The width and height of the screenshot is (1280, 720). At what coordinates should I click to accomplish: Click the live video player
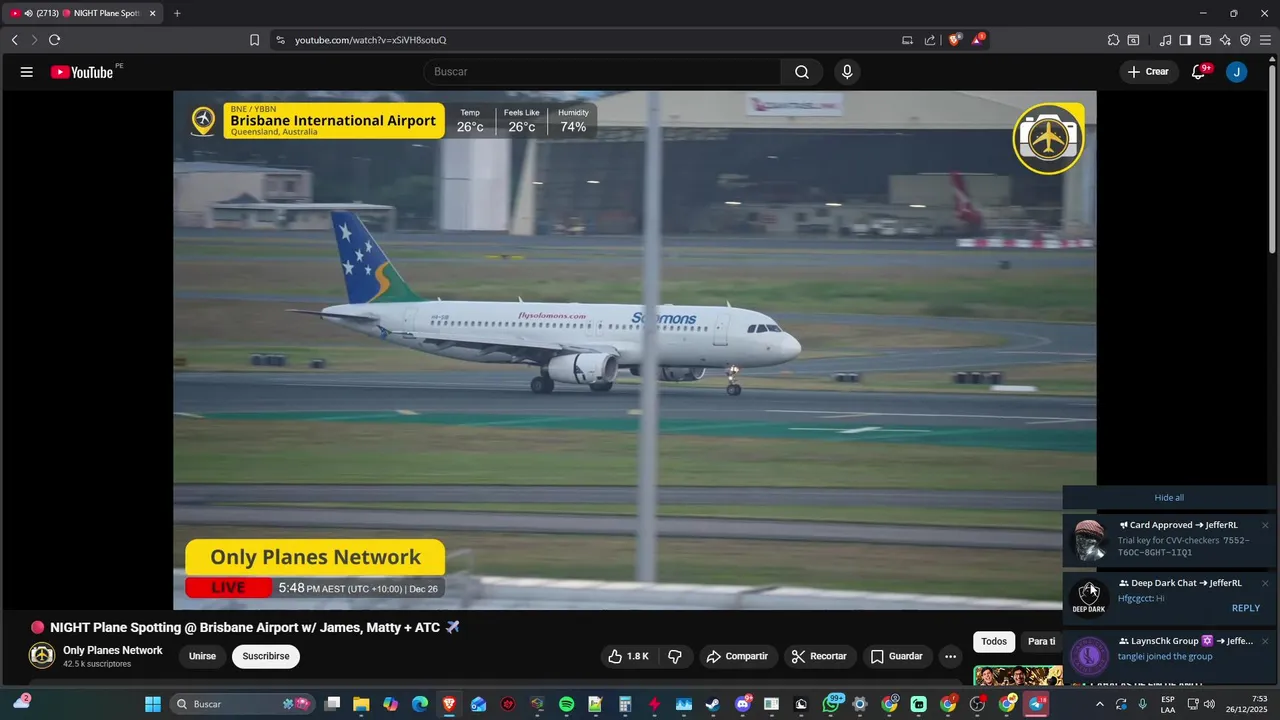pos(635,350)
